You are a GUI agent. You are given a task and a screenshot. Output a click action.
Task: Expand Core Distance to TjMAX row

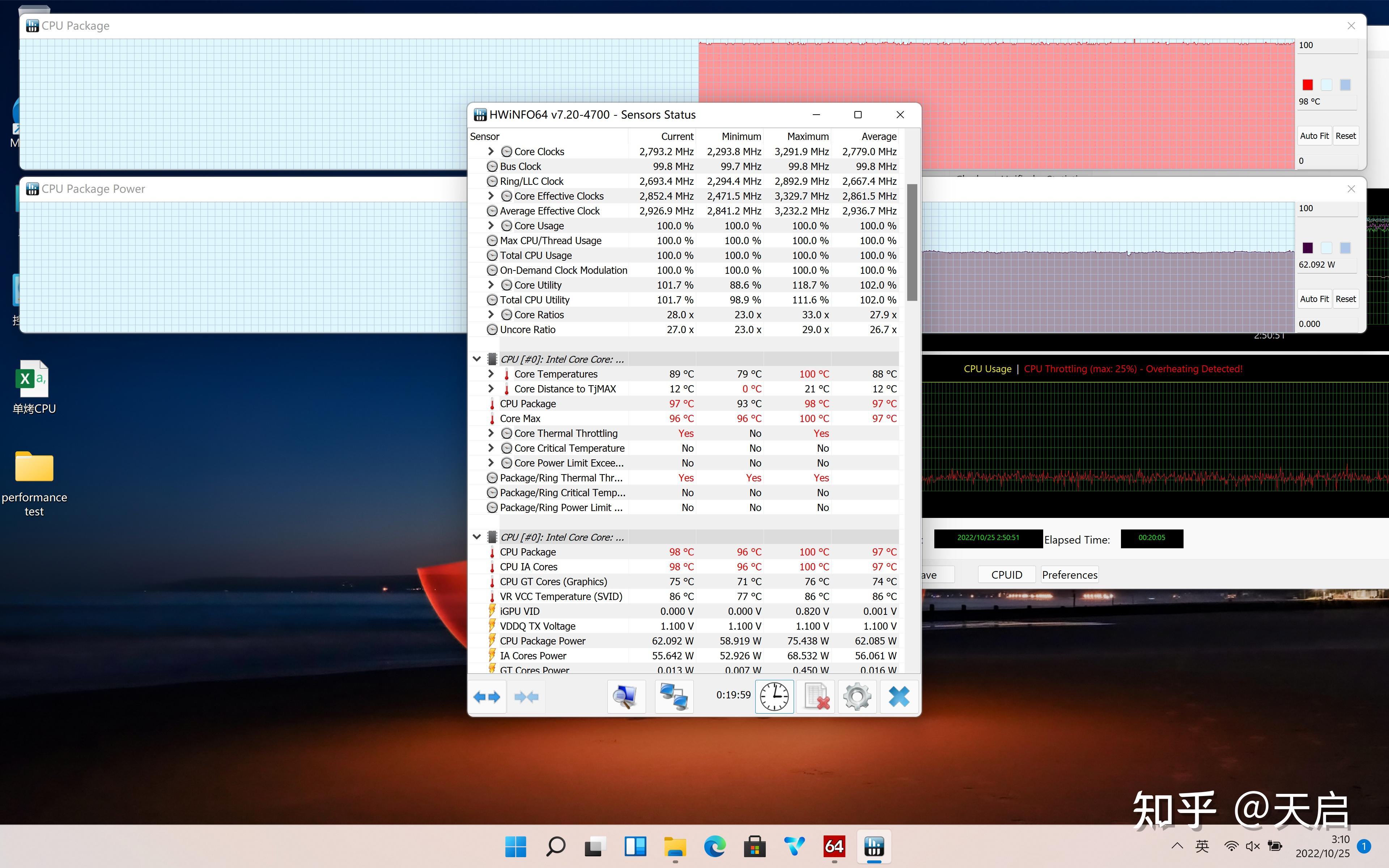coord(491,389)
